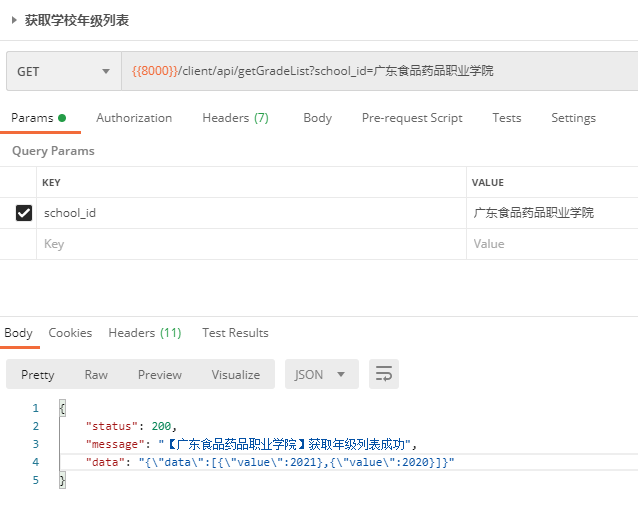The height and width of the screenshot is (513, 638).
Task: Open the Authorization tab
Action: pos(134,118)
